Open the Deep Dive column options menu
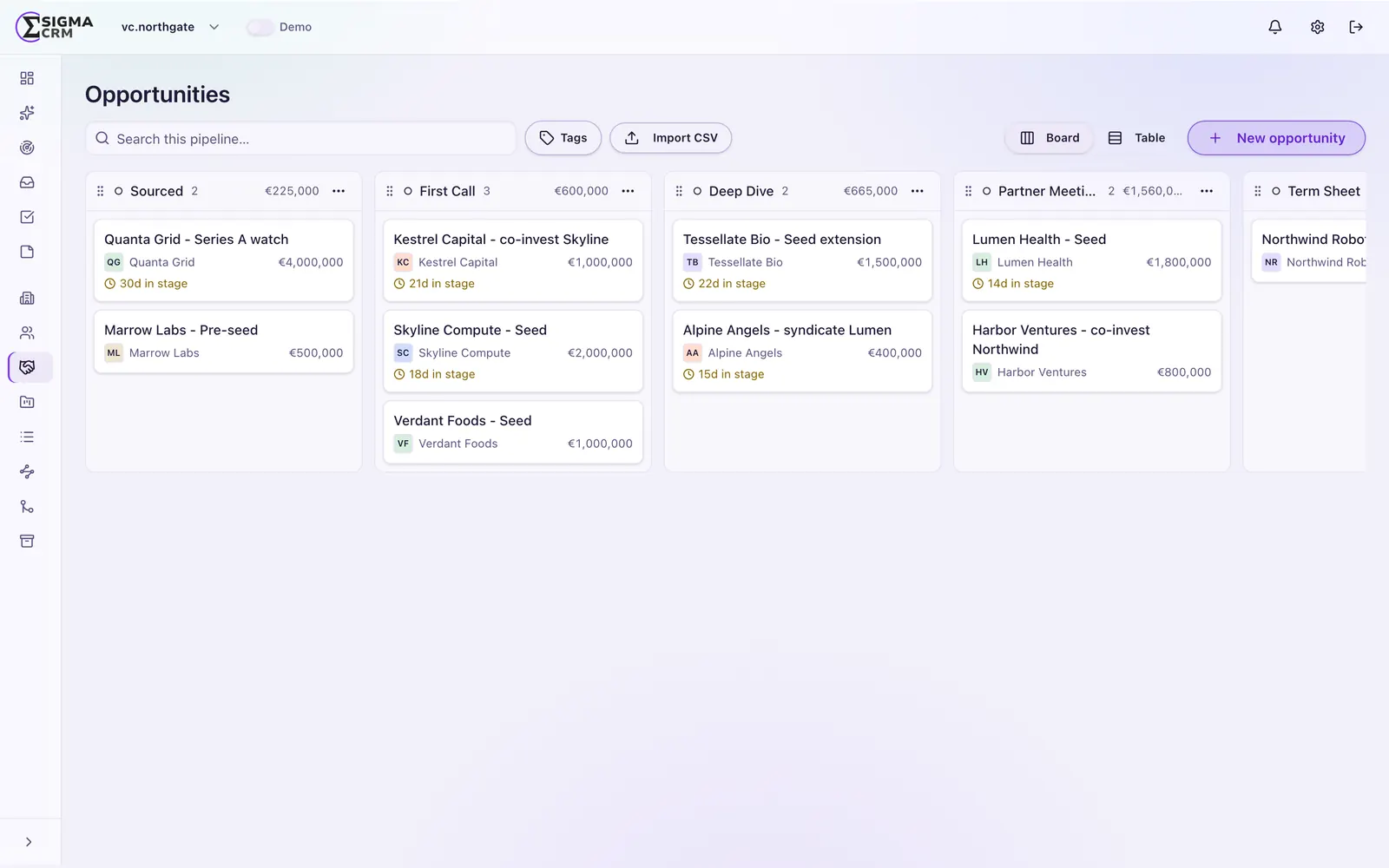The image size is (1389, 868). point(917,191)
